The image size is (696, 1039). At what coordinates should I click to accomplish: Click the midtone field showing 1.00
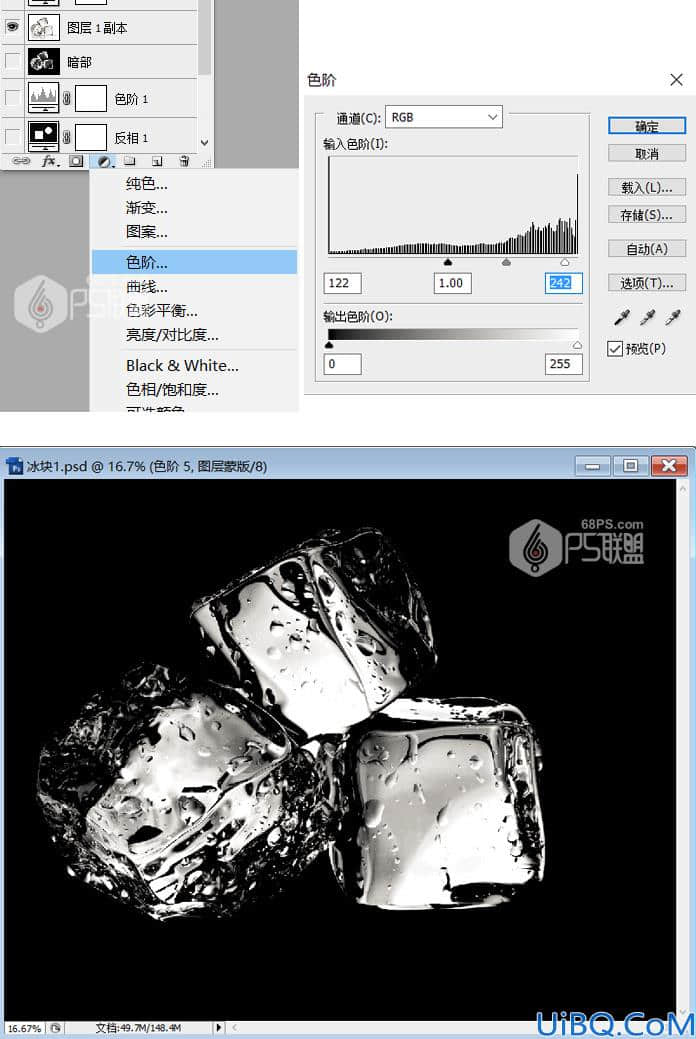pos(453,283)
